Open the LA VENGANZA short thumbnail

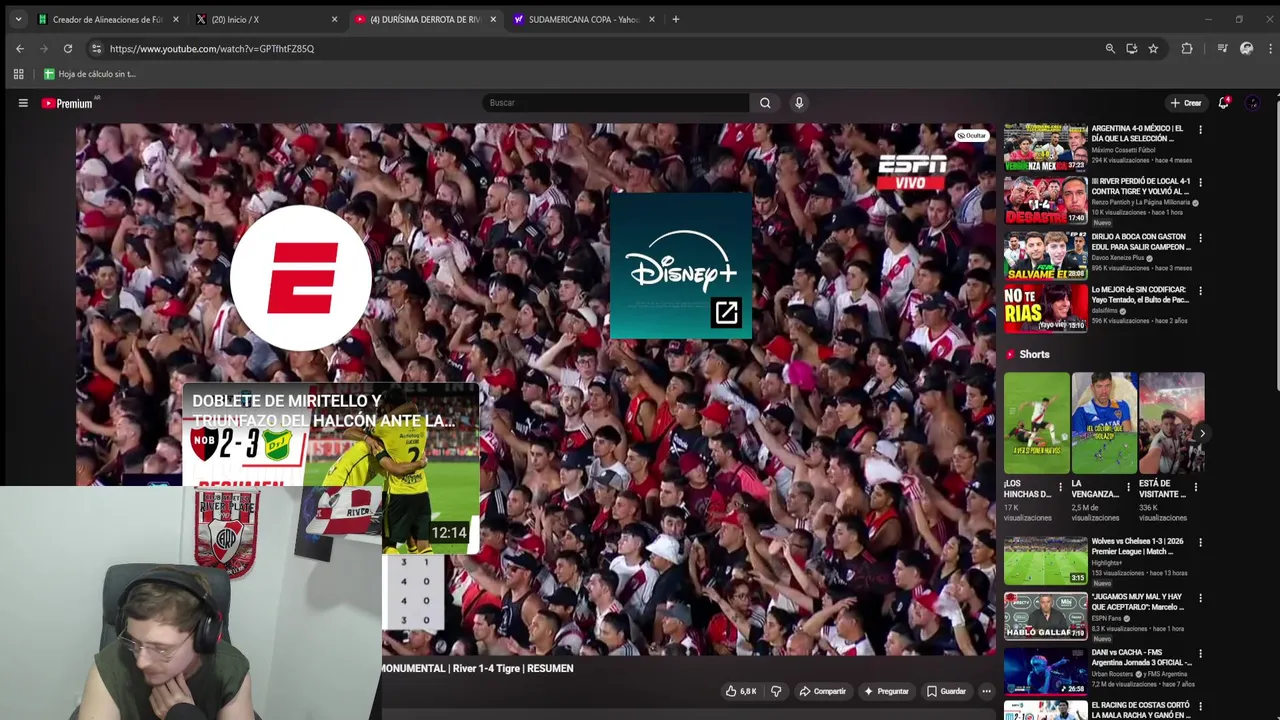pos(1104,423)
